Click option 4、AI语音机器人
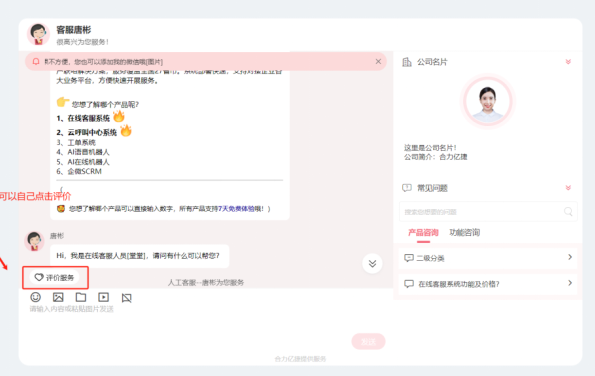 [x=83, y=152]
